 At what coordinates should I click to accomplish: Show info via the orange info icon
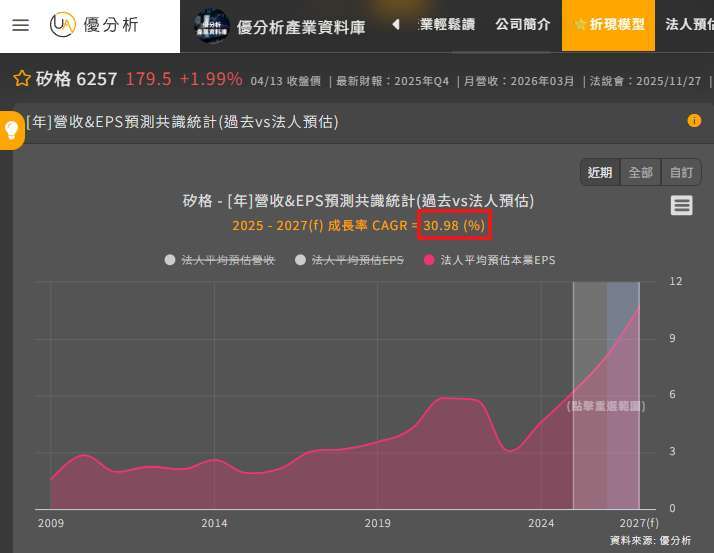[694, 121]
